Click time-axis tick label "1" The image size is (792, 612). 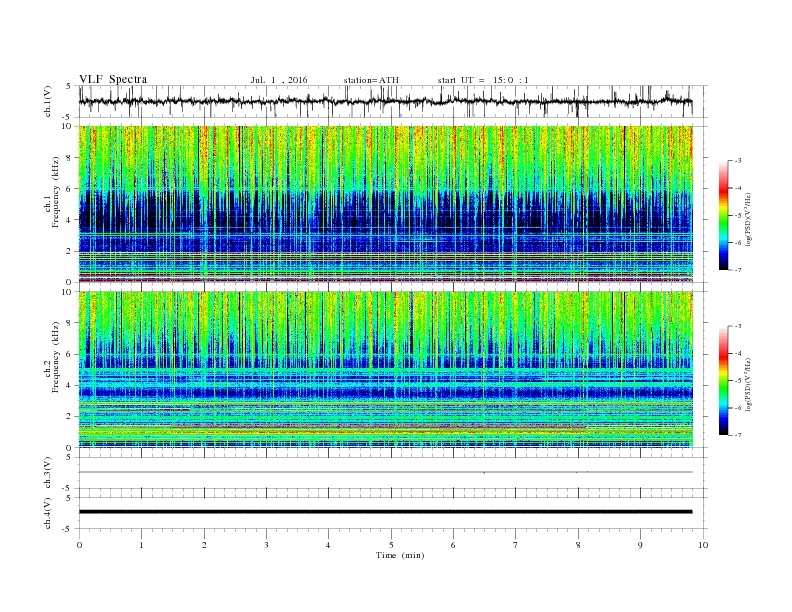click(141, 545)
